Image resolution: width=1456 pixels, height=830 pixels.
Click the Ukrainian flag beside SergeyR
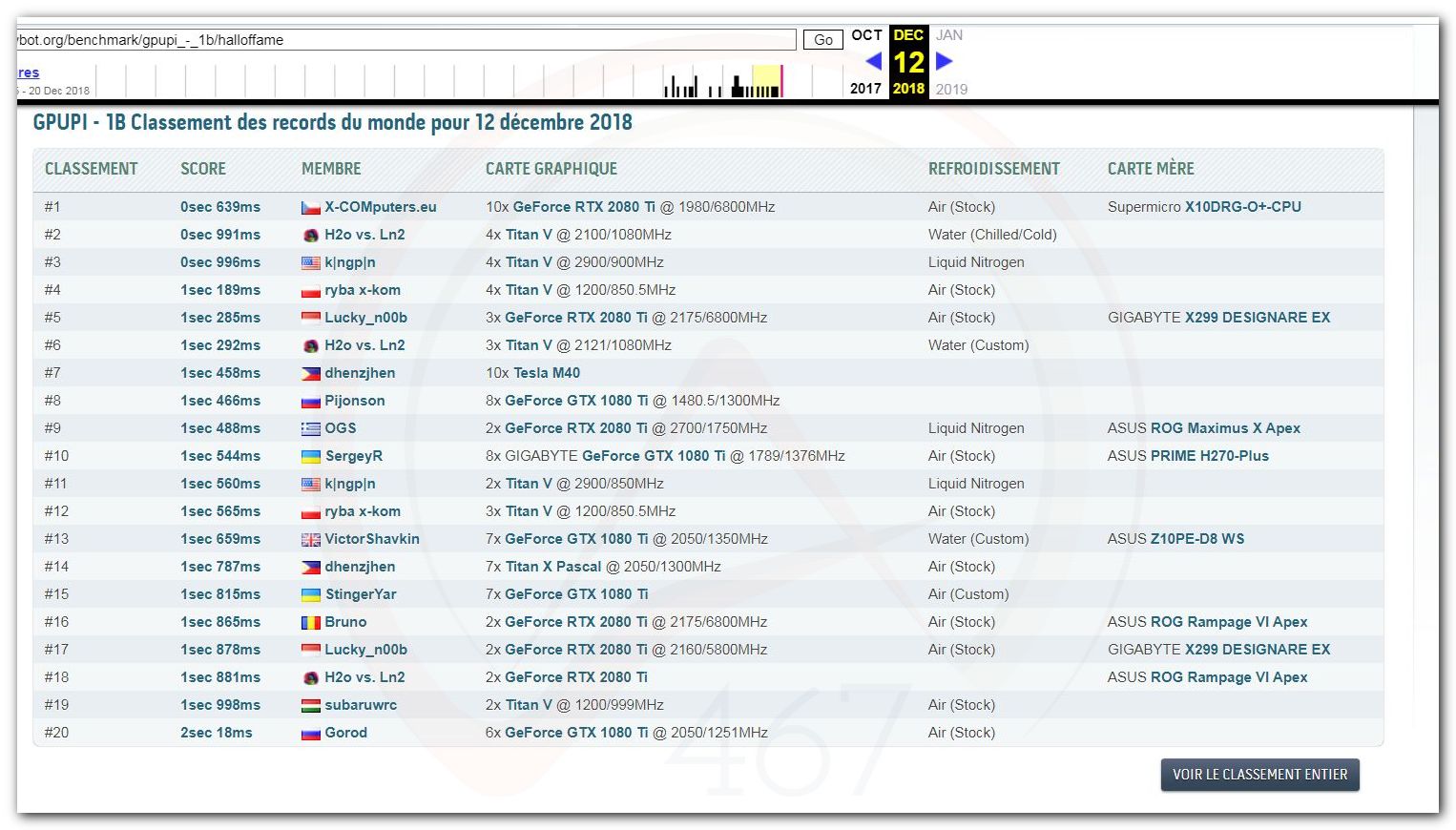coord(310,457)
